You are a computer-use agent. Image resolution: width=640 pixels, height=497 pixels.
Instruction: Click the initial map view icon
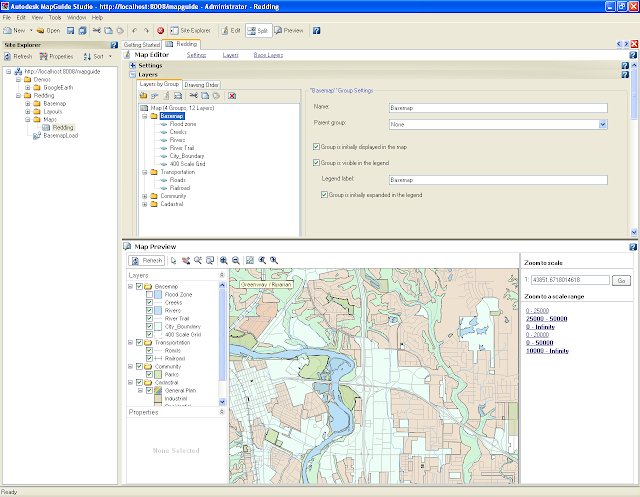250,260
